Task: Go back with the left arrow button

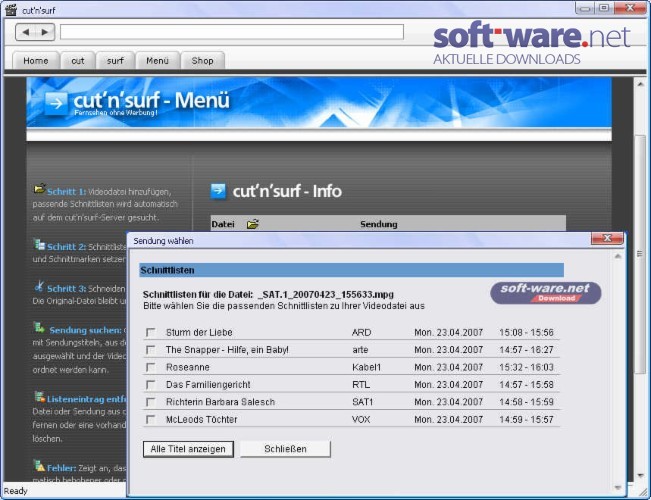Action: 26,32
